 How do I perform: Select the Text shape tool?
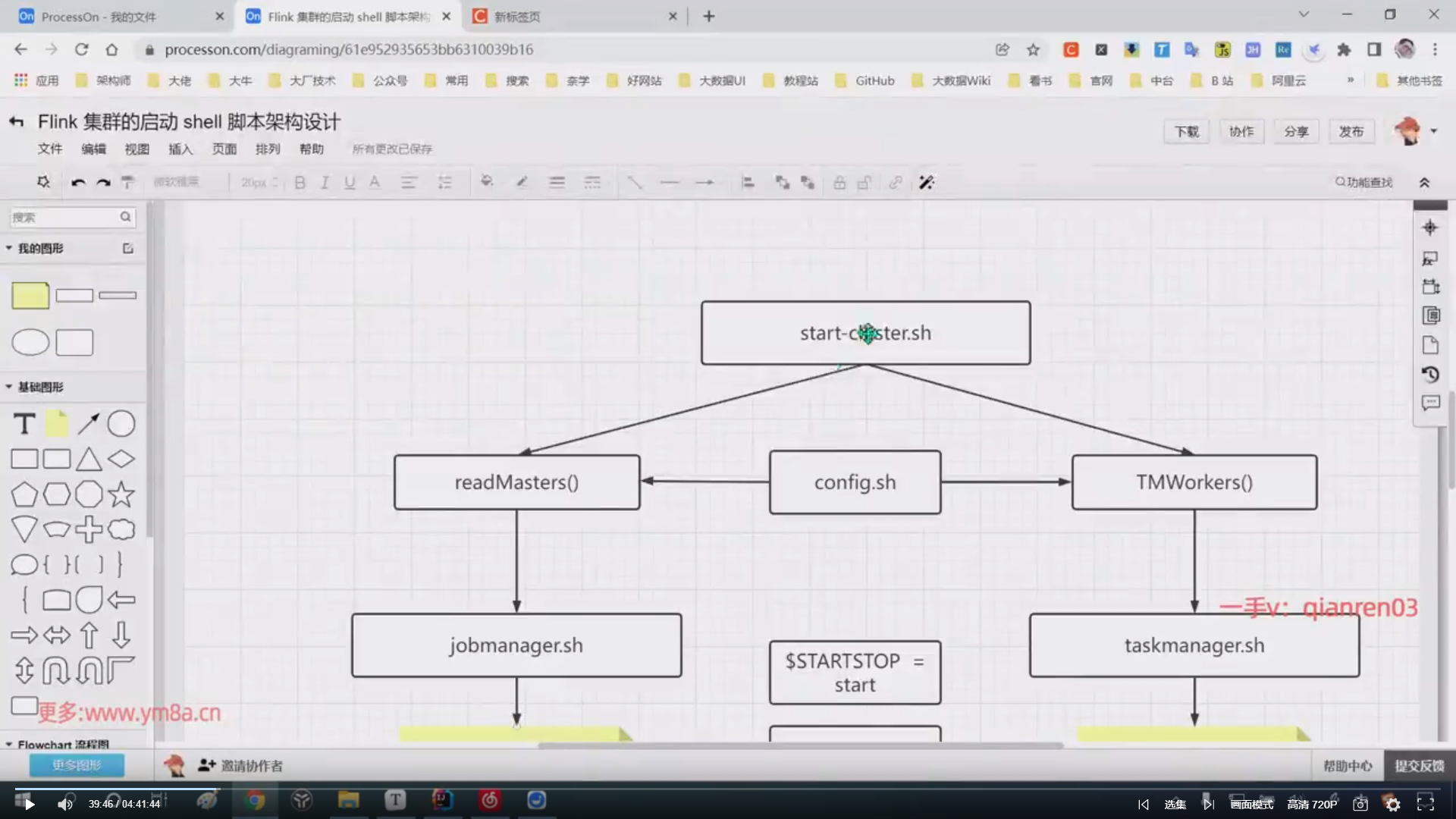24,424
